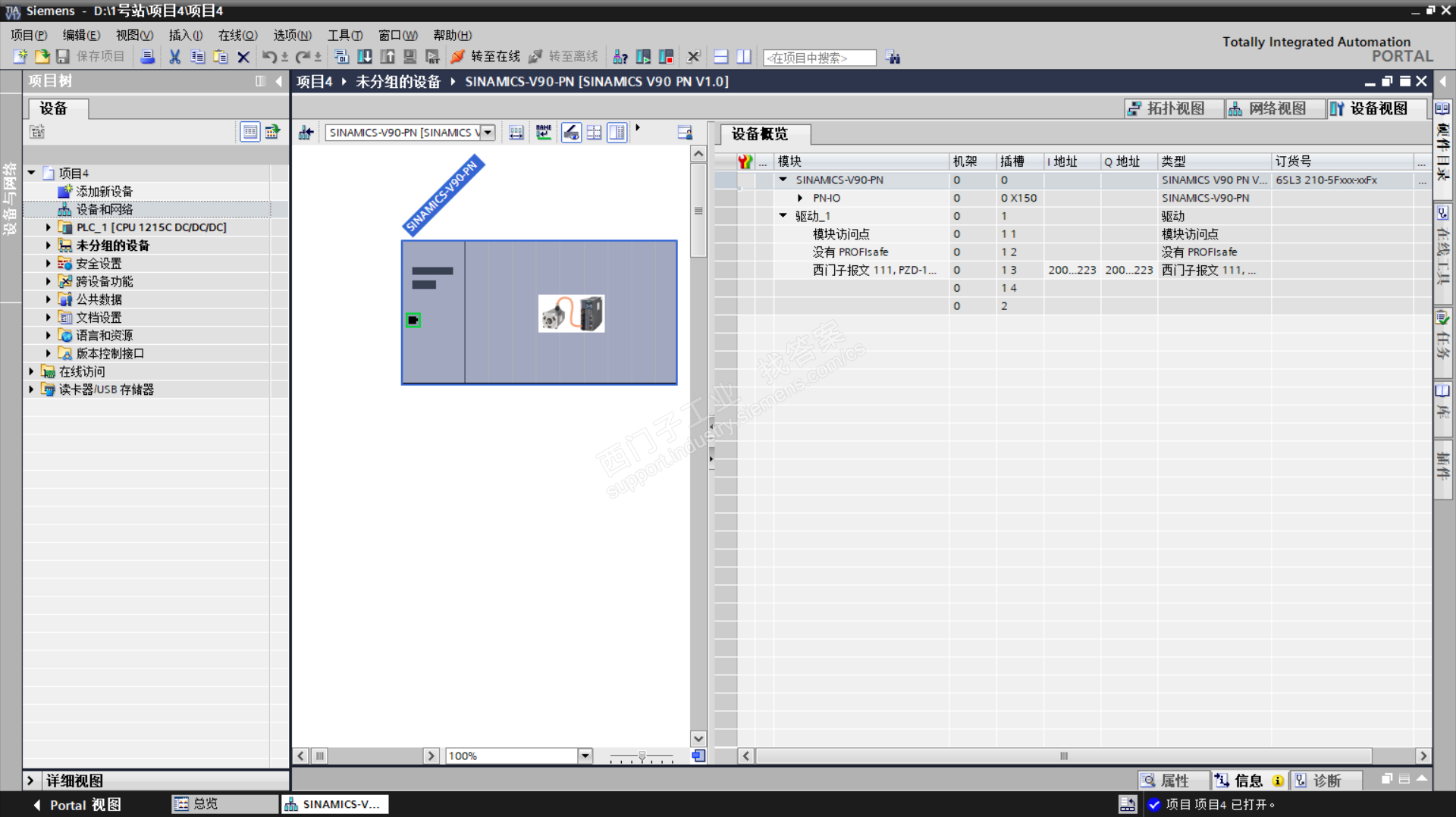Select 添加新设备 in project tree

[104, 191]
